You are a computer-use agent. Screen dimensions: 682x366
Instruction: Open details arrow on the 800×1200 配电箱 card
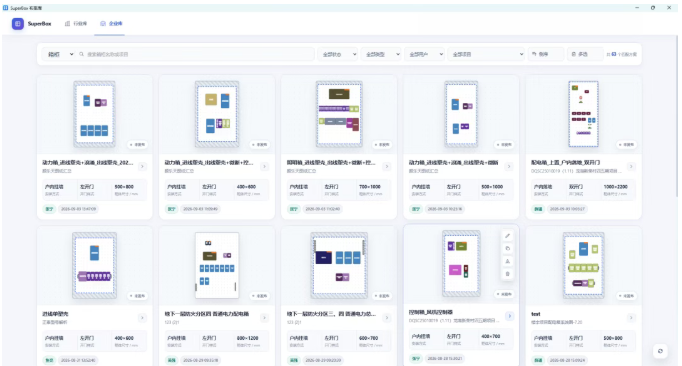(264, 318)
